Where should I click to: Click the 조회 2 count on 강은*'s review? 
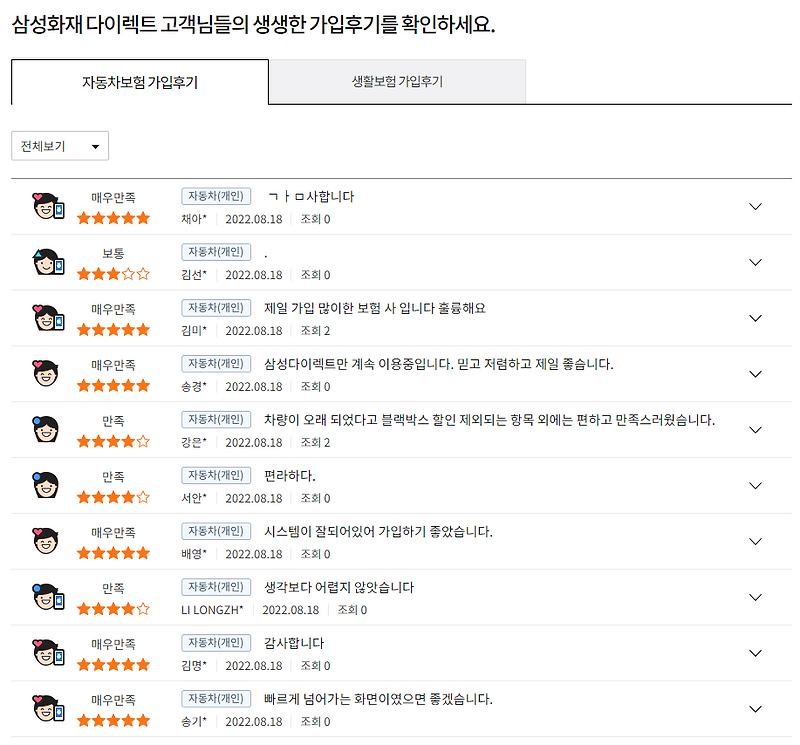click(315, 442)
